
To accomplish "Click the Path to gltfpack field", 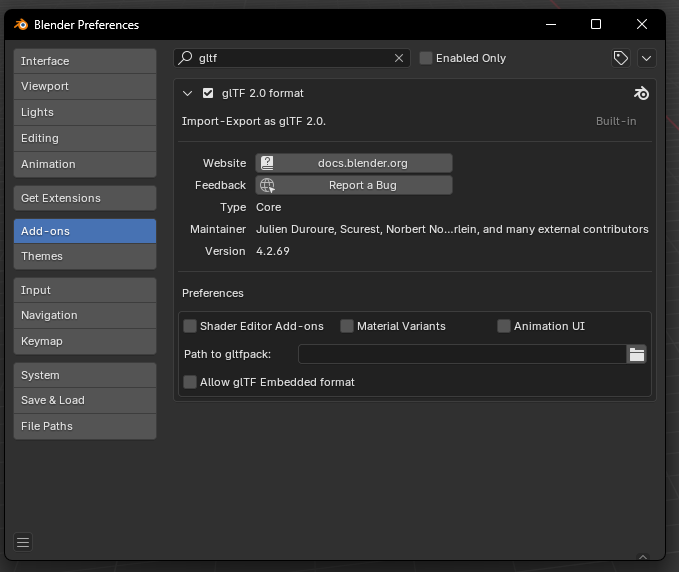I will [462, 354].
